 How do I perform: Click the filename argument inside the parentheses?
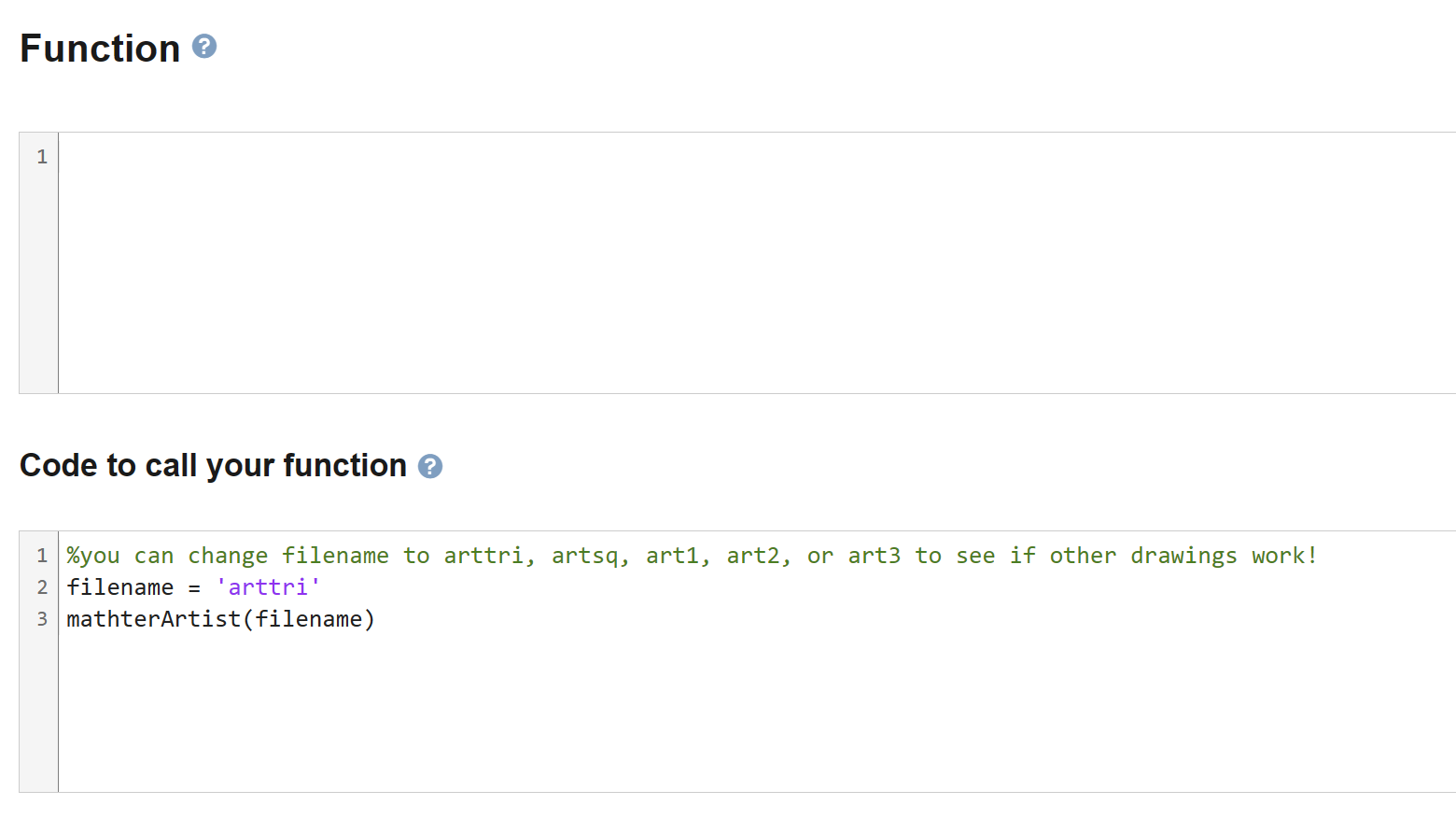pos(309,619)
